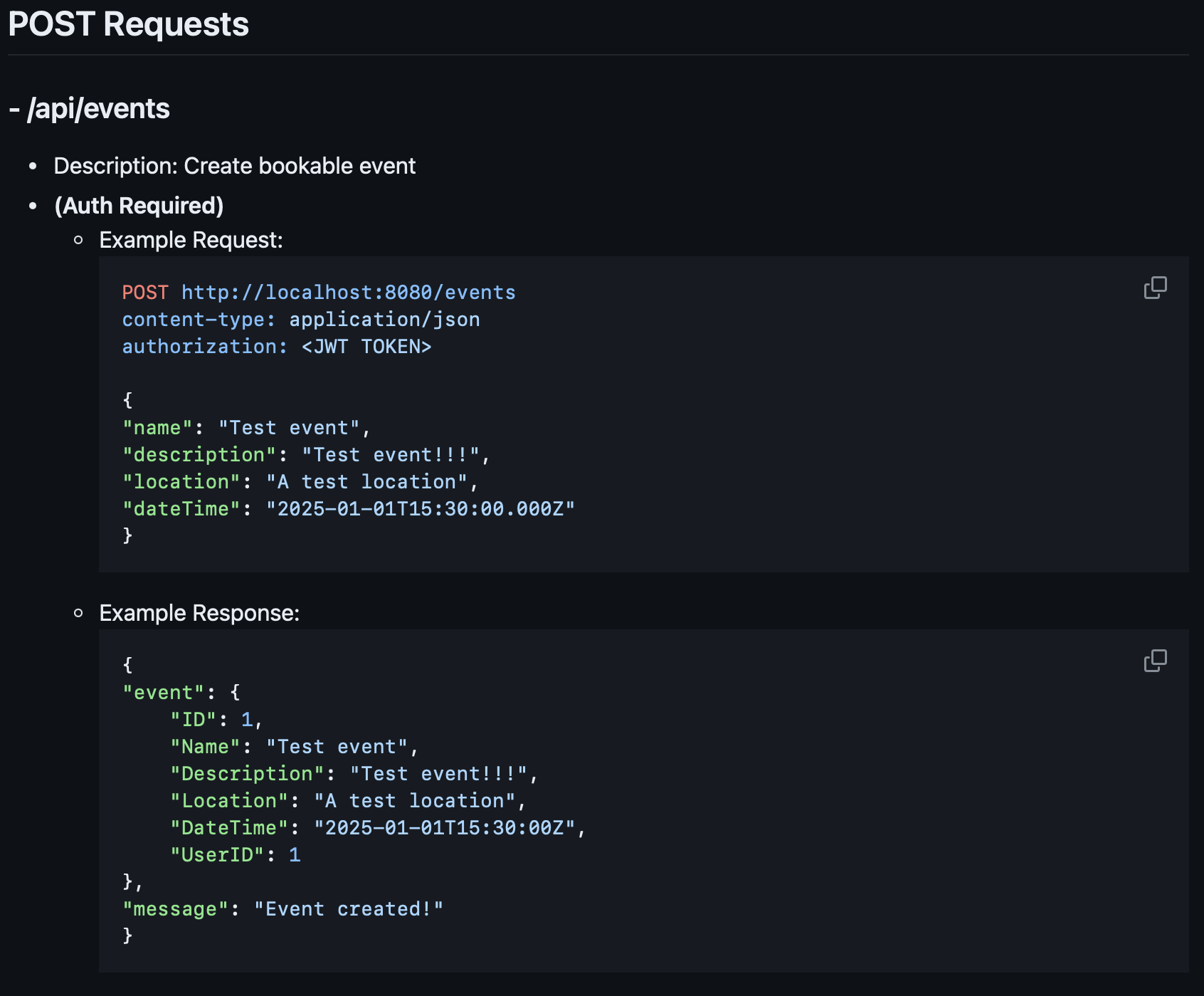1204x996 pixels.
Task: Click the POST Requests heading
Action: tap(129, 25)
